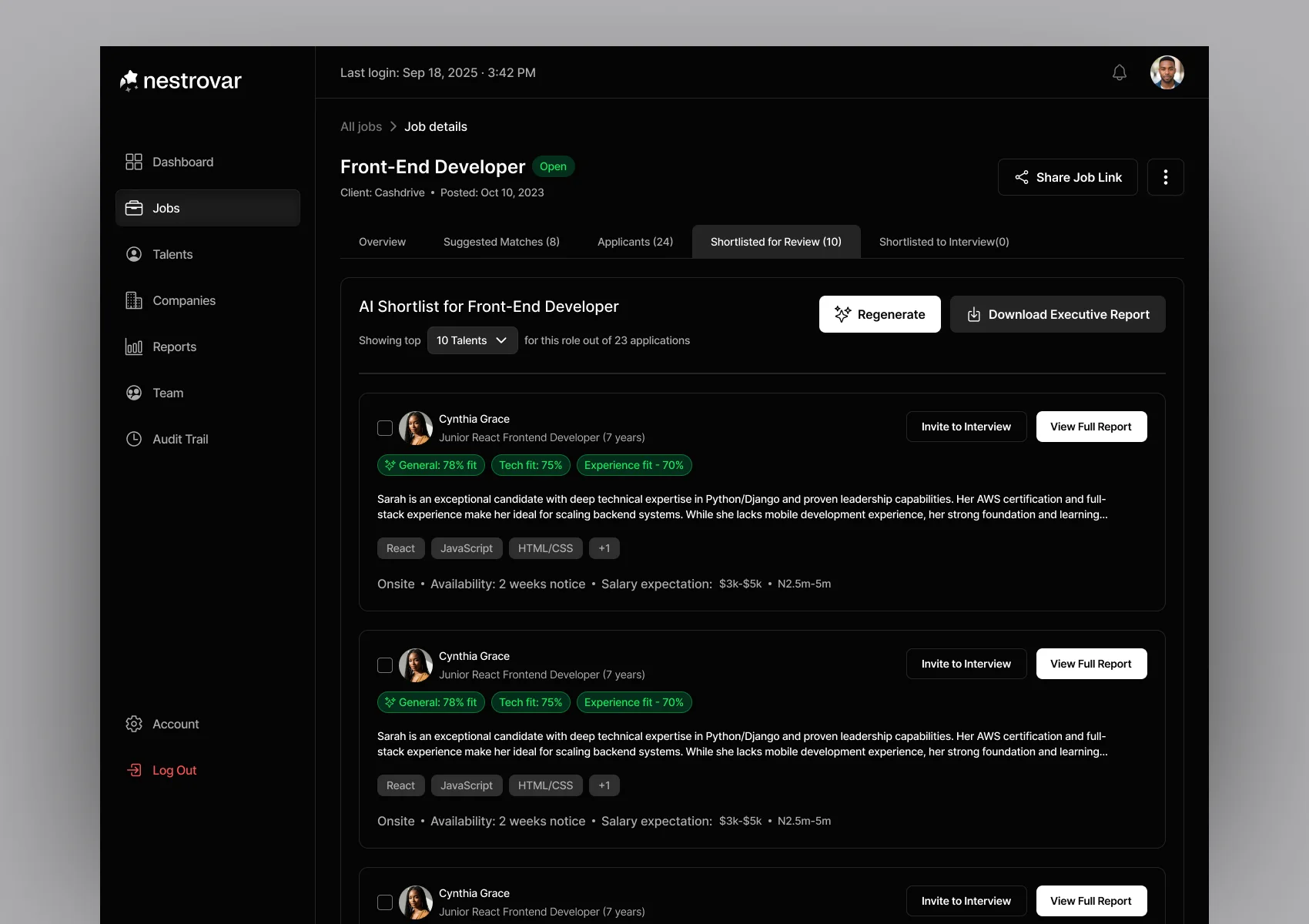1309x924 pixels.
Task: Select Shortlisted for Review (10) tab
Action: (x=776, y=242)
